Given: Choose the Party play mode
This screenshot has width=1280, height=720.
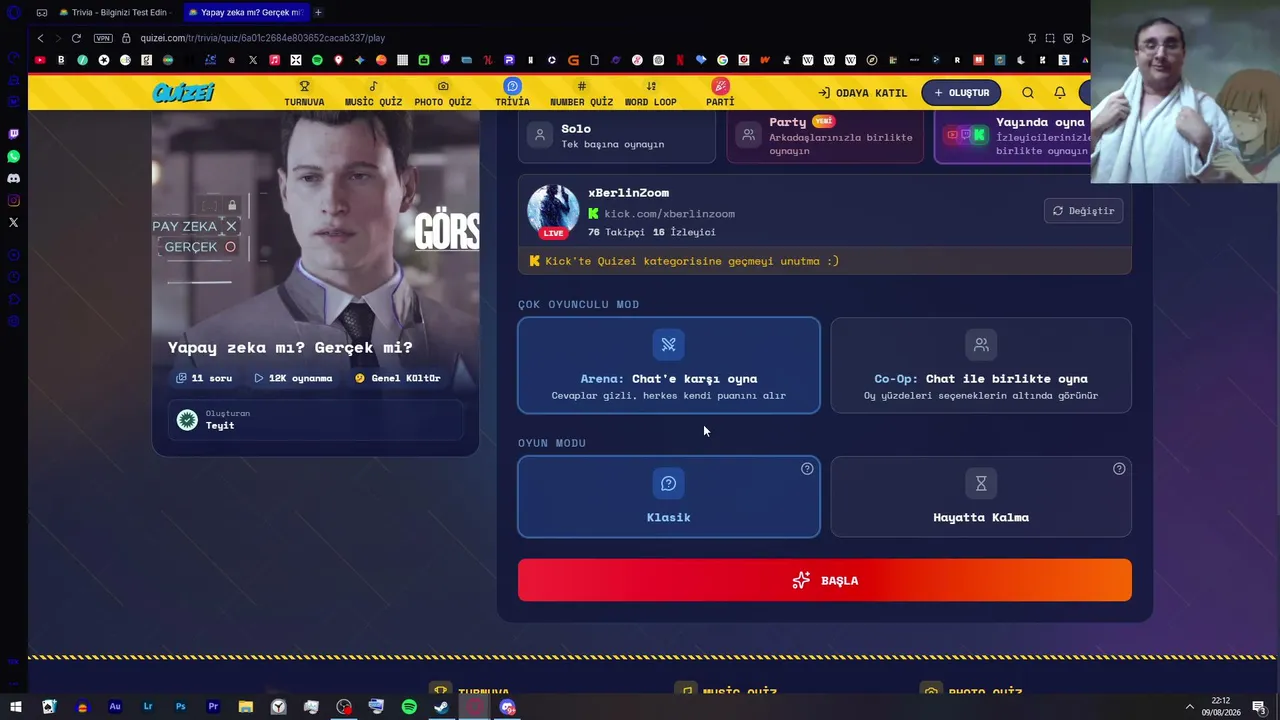Looking at the screenshot, I should pos(825,136).
